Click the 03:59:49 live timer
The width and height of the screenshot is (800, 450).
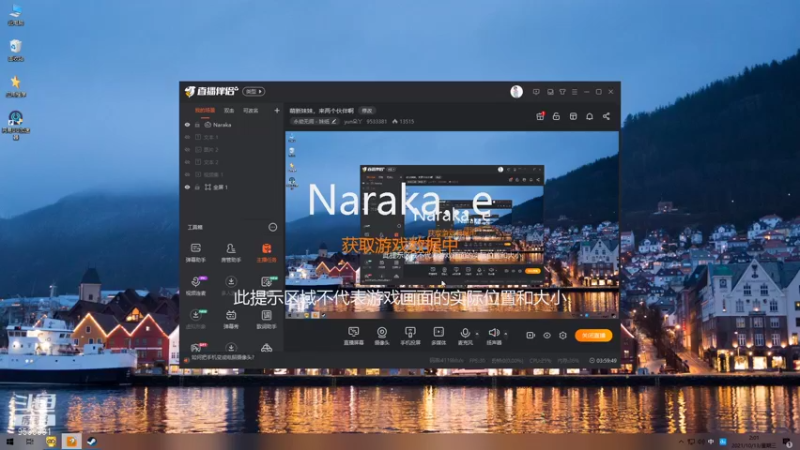point(603,361)
